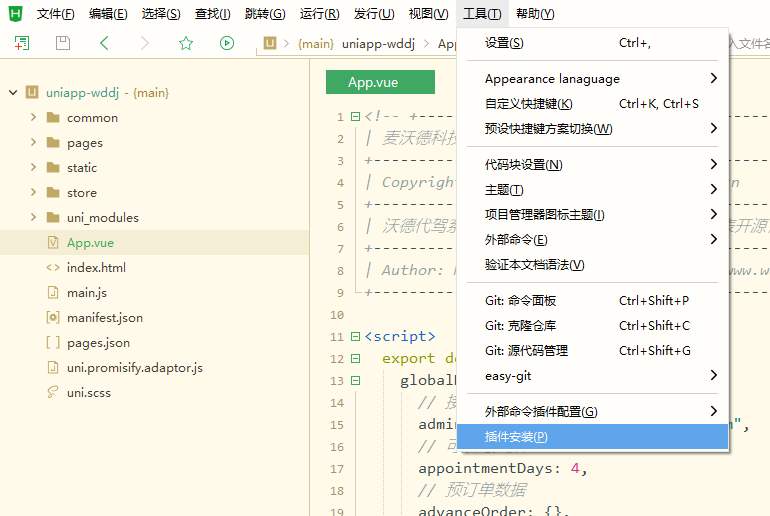Choose 自定义快捷键(K) menu entry

tap(593, 104)
